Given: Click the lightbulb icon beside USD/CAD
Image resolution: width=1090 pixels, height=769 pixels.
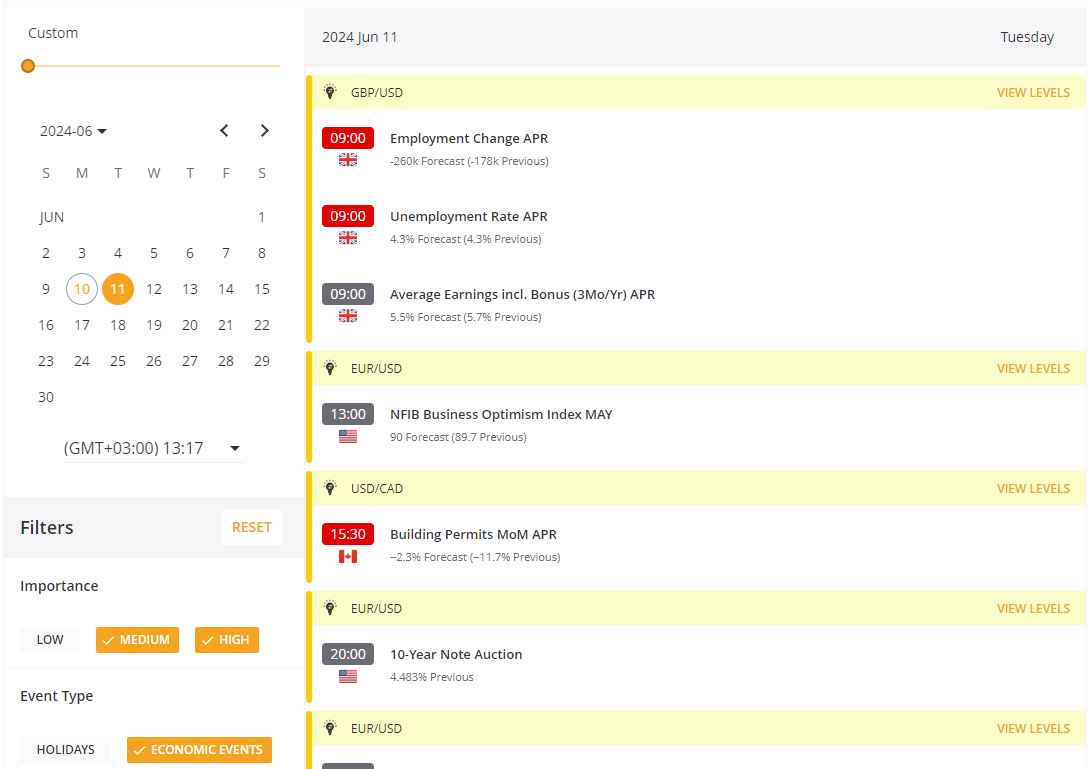Looking at the screenshot, I should coord(330,488).
